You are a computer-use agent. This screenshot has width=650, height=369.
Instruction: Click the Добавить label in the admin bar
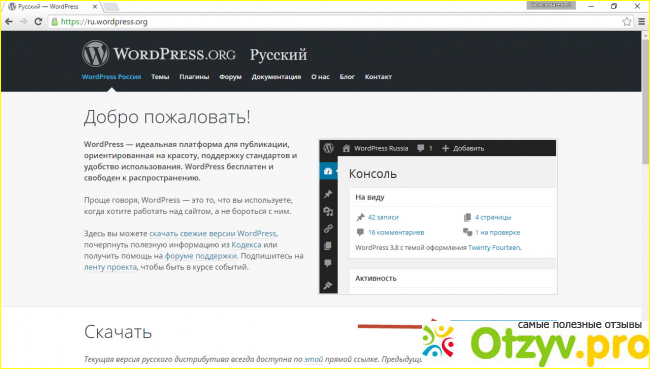(x=468, y=148)
